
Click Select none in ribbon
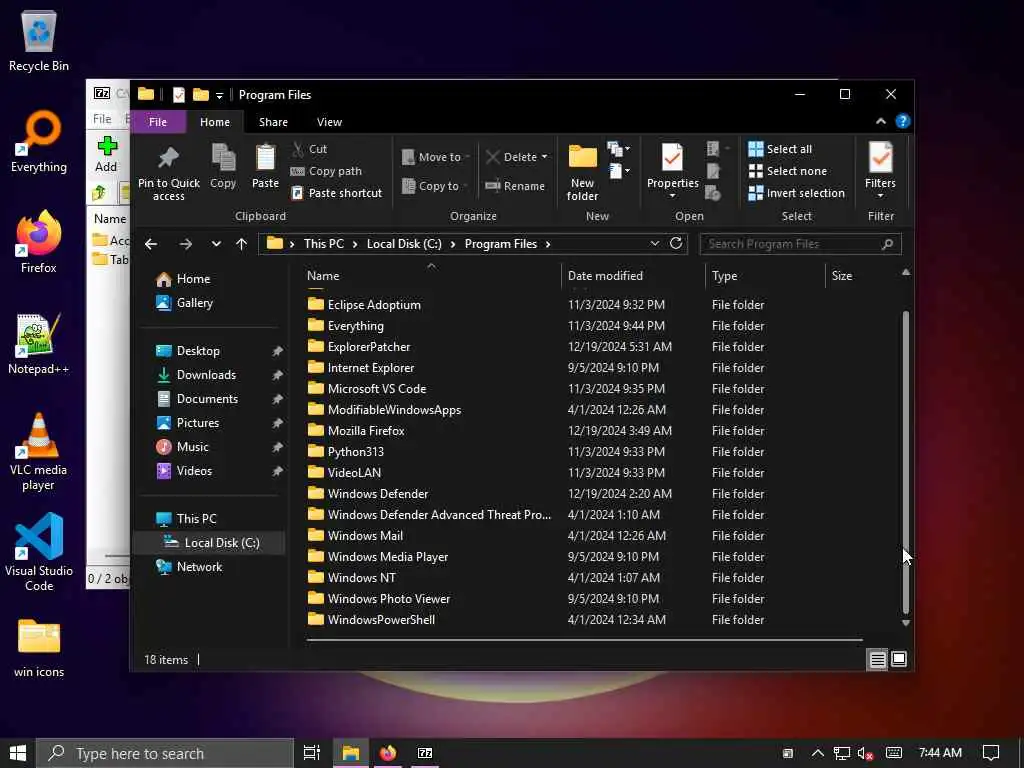(x=788, y=171)
